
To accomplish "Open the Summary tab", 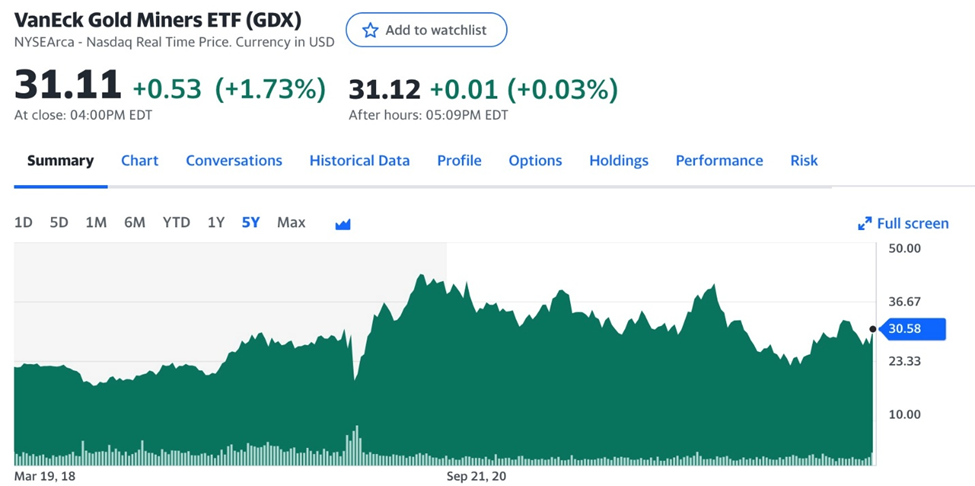I will [x=60, y=160].
